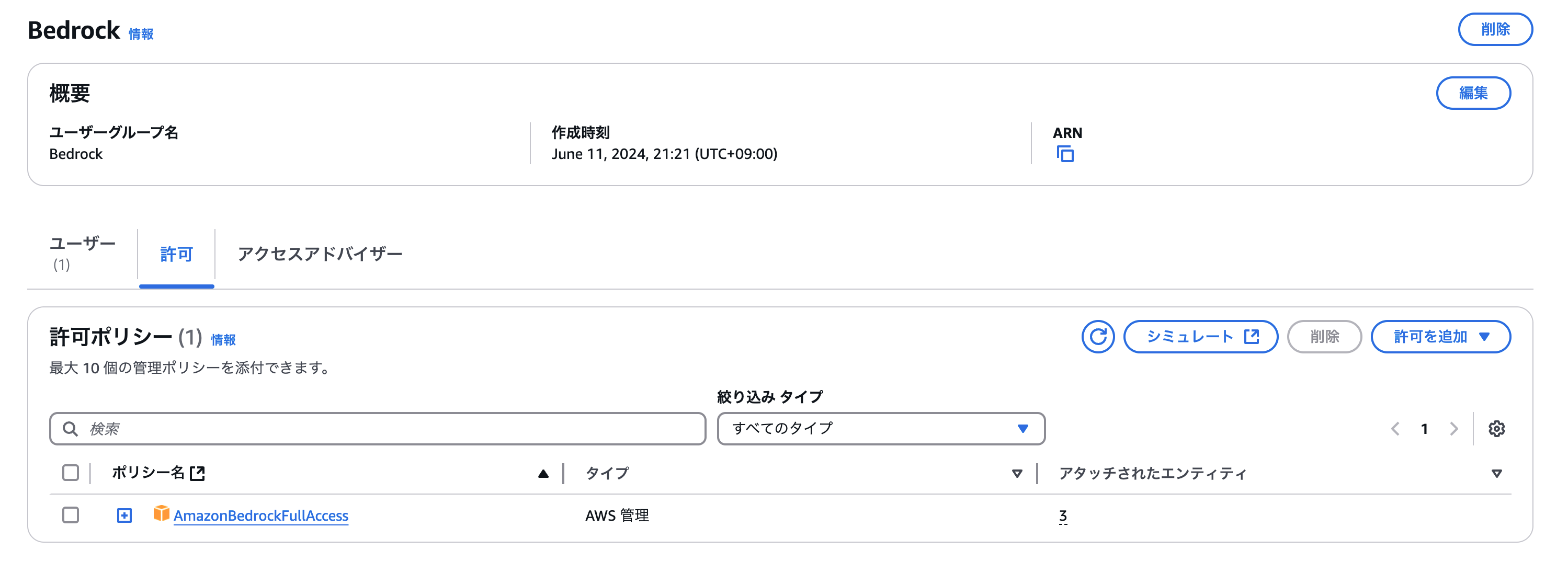Click the policy 検索 input field
This screenshot has width=1568, height=573.
(390, 429)
